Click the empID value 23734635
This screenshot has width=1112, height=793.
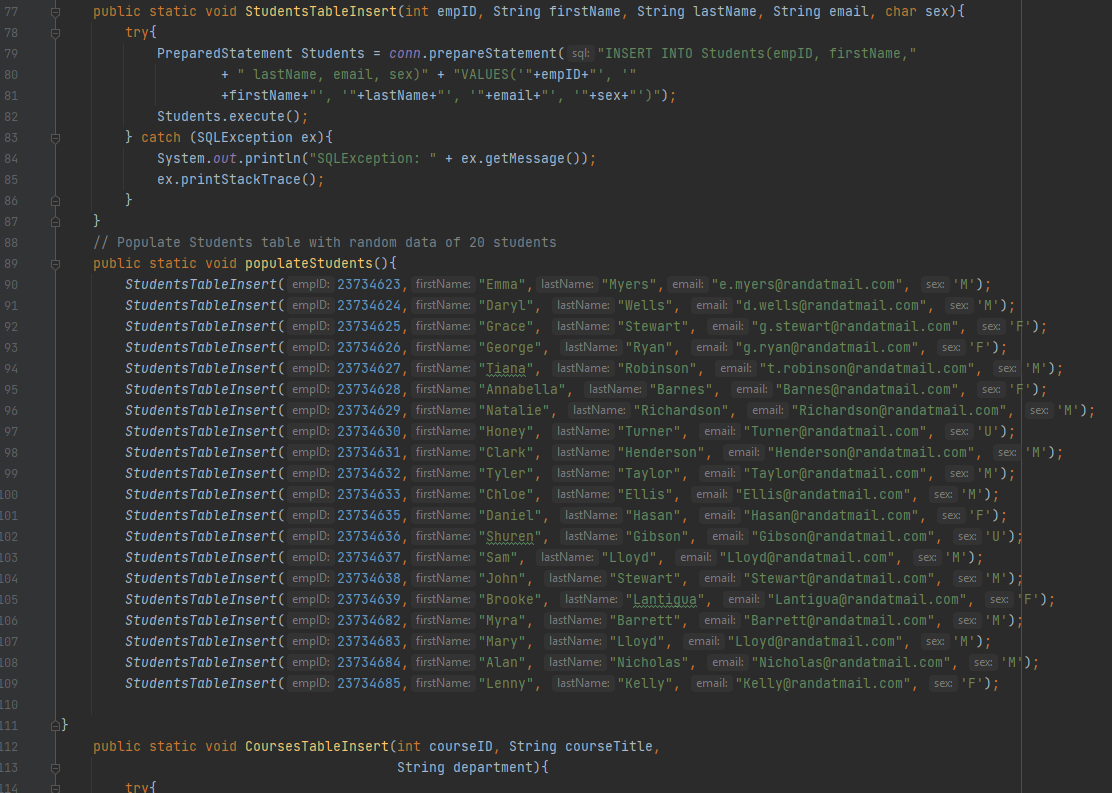[369, 516]
